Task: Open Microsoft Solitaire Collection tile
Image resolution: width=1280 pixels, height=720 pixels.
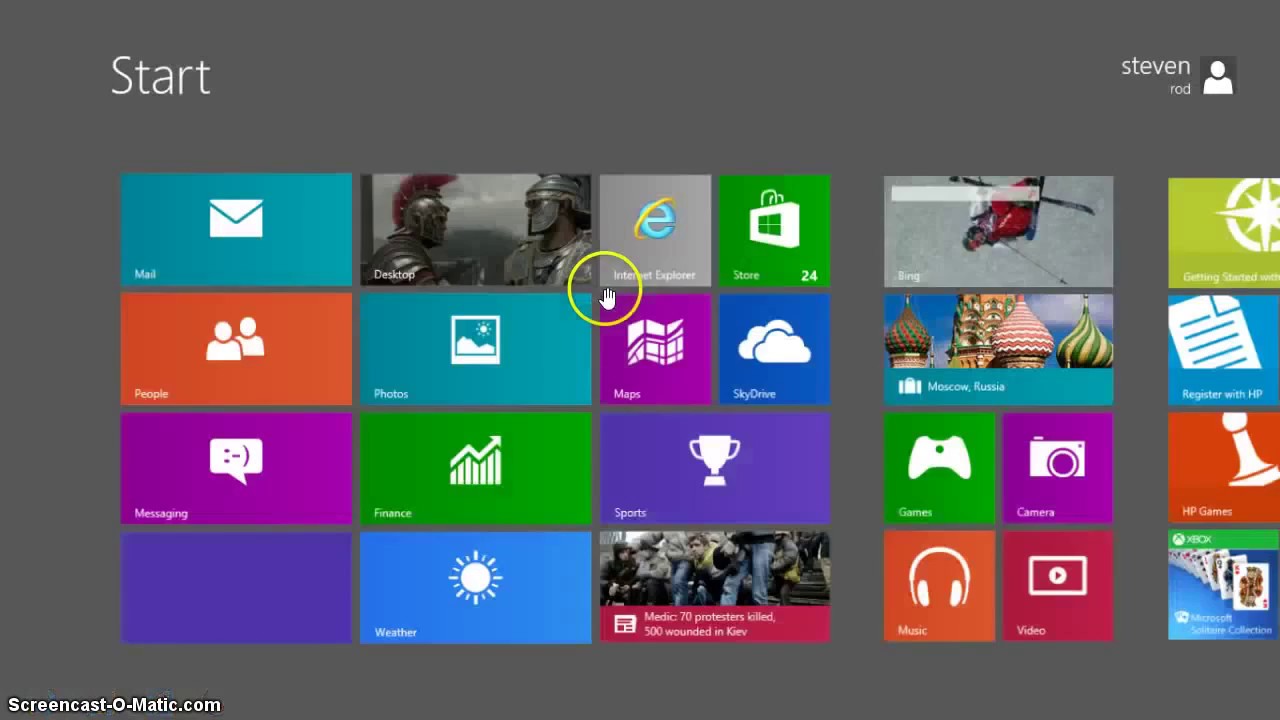Action: [1224, 585]
